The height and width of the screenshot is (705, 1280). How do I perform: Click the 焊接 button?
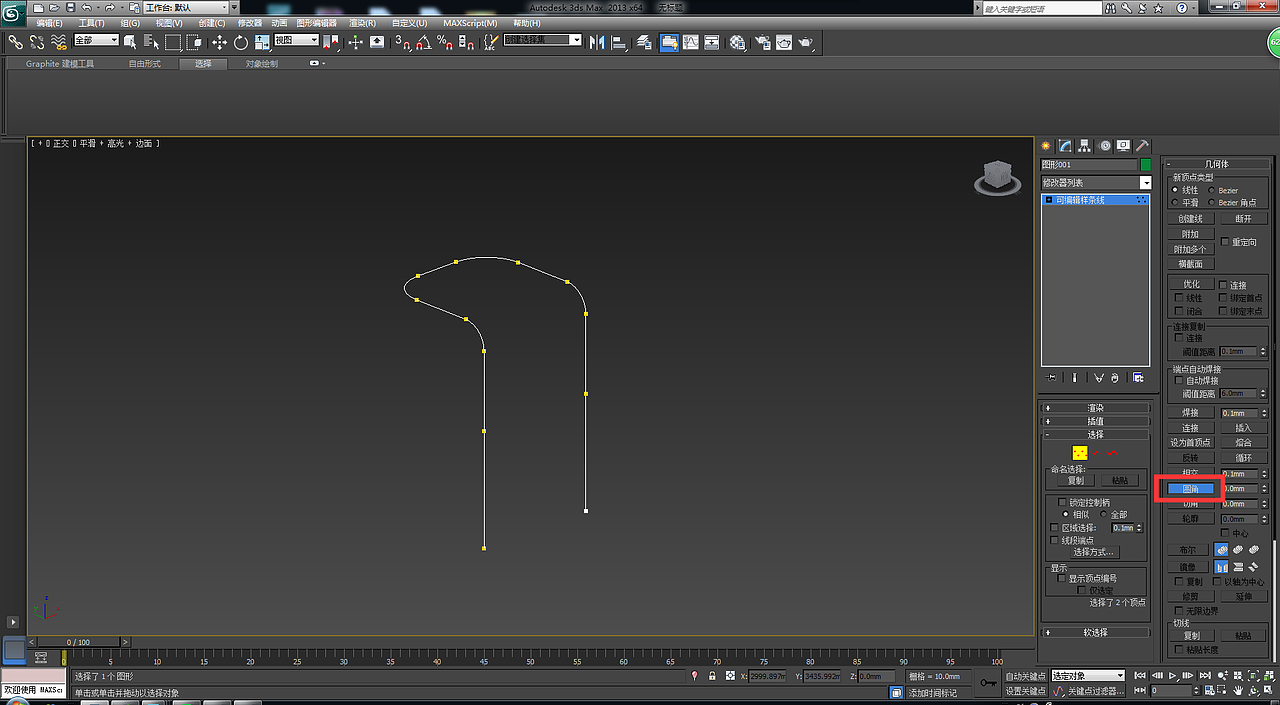tap(1190, 412)
